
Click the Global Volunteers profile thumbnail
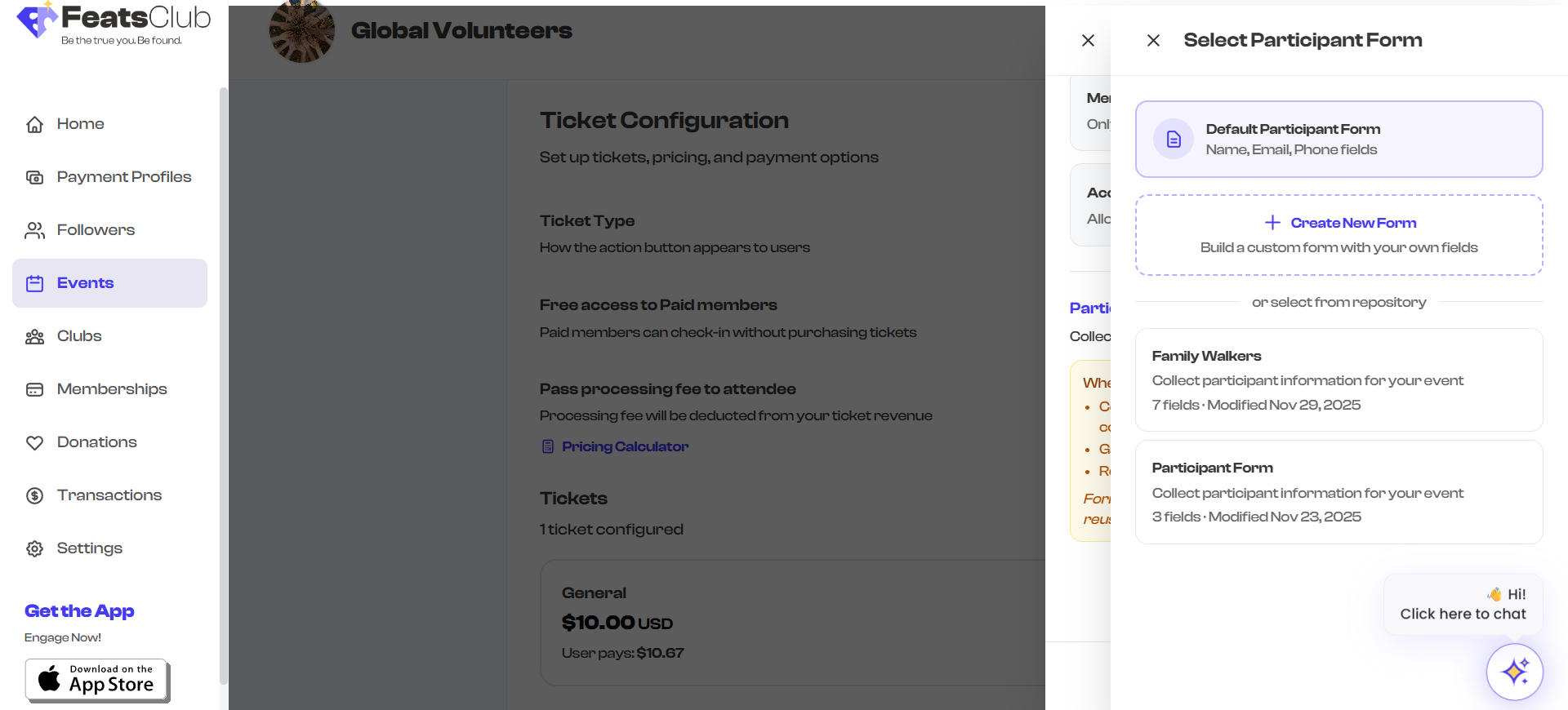pyautogui.click(x=301, y=31)
